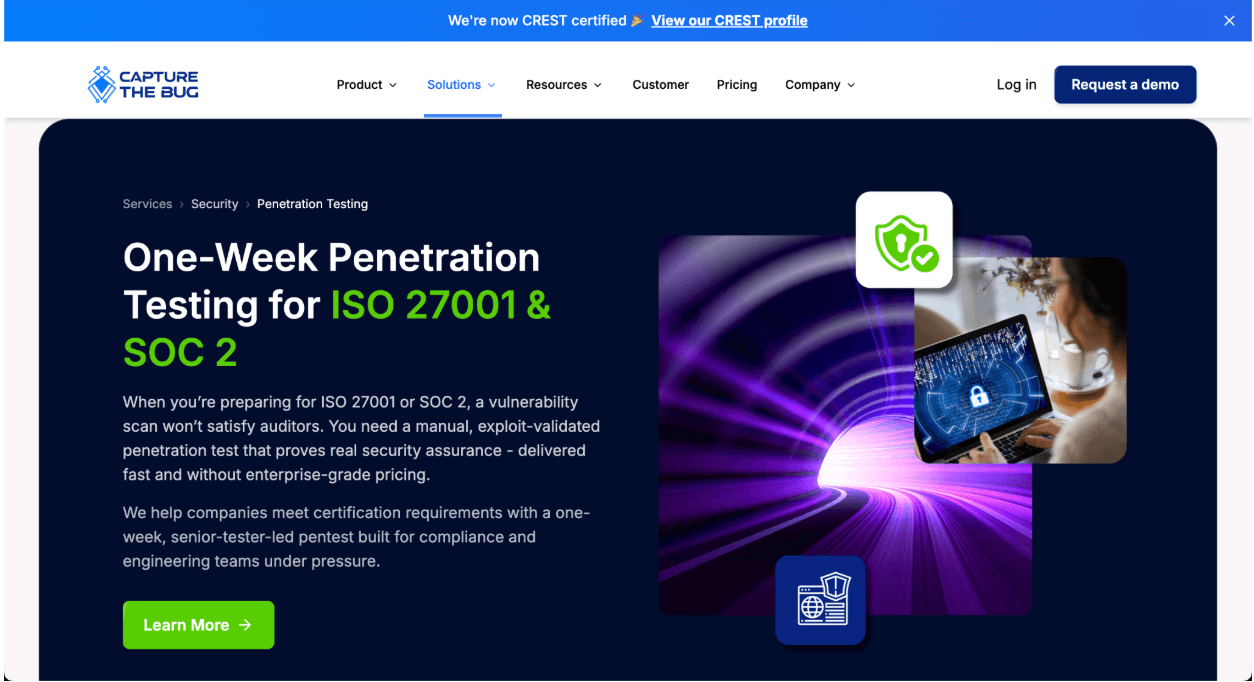Image resolution: width=1254 pixels, height=682 pixels.
Task: Expand the Resources dropdown menu
Action: click(x=564, y=85)
